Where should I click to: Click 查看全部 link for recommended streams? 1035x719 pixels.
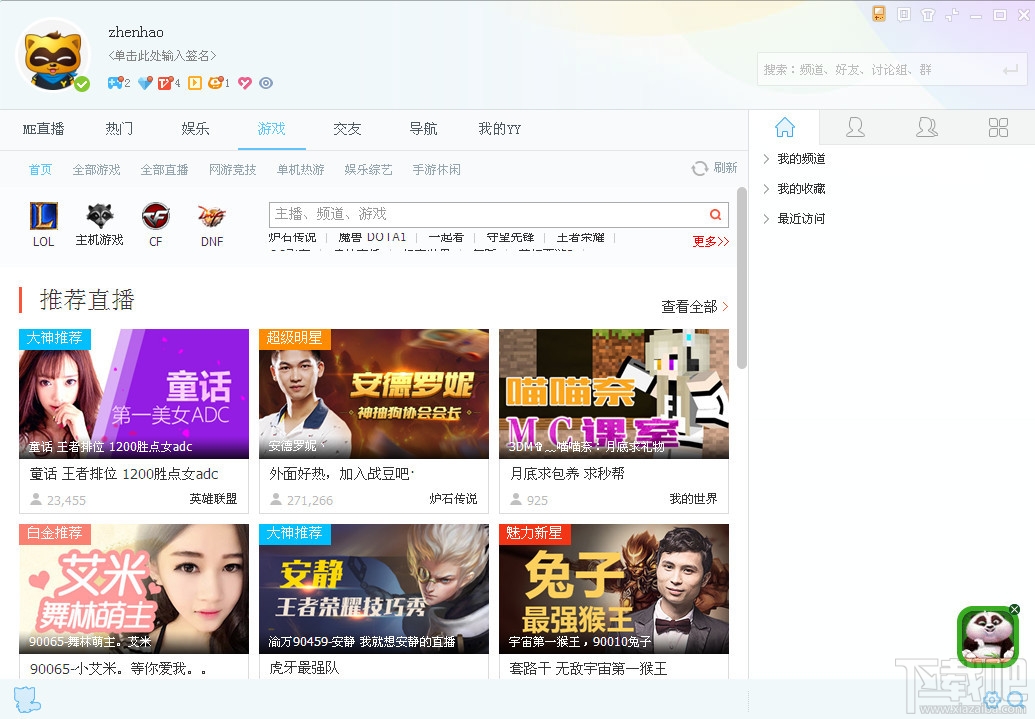click(694, 306)
